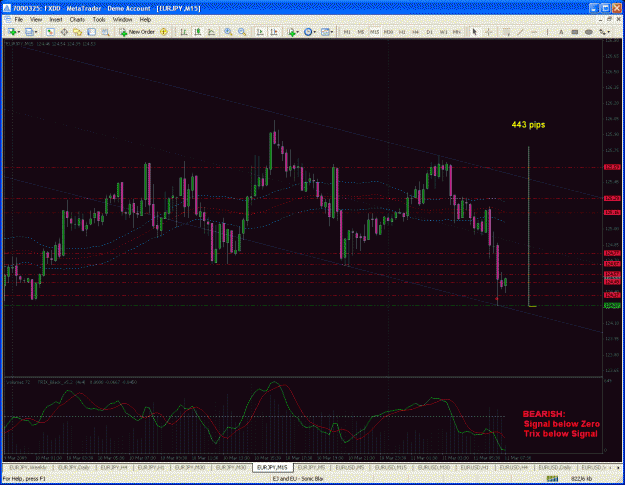The height and width of the screenshot is (485, 625).
Task: Switch chart display to Line chart
Action: point(211,32)
